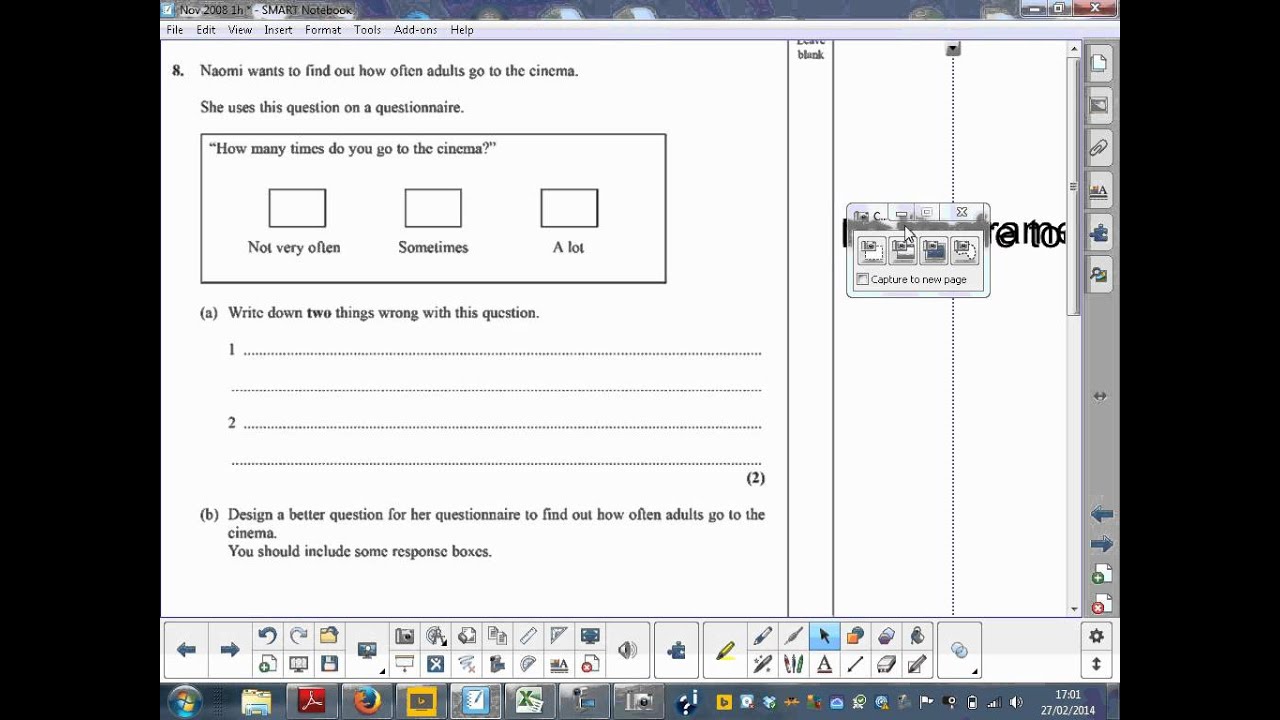The image size is (1280, 720).
Task: Open Add-ons tab in side panel
Action: [x=1098, y=233]
